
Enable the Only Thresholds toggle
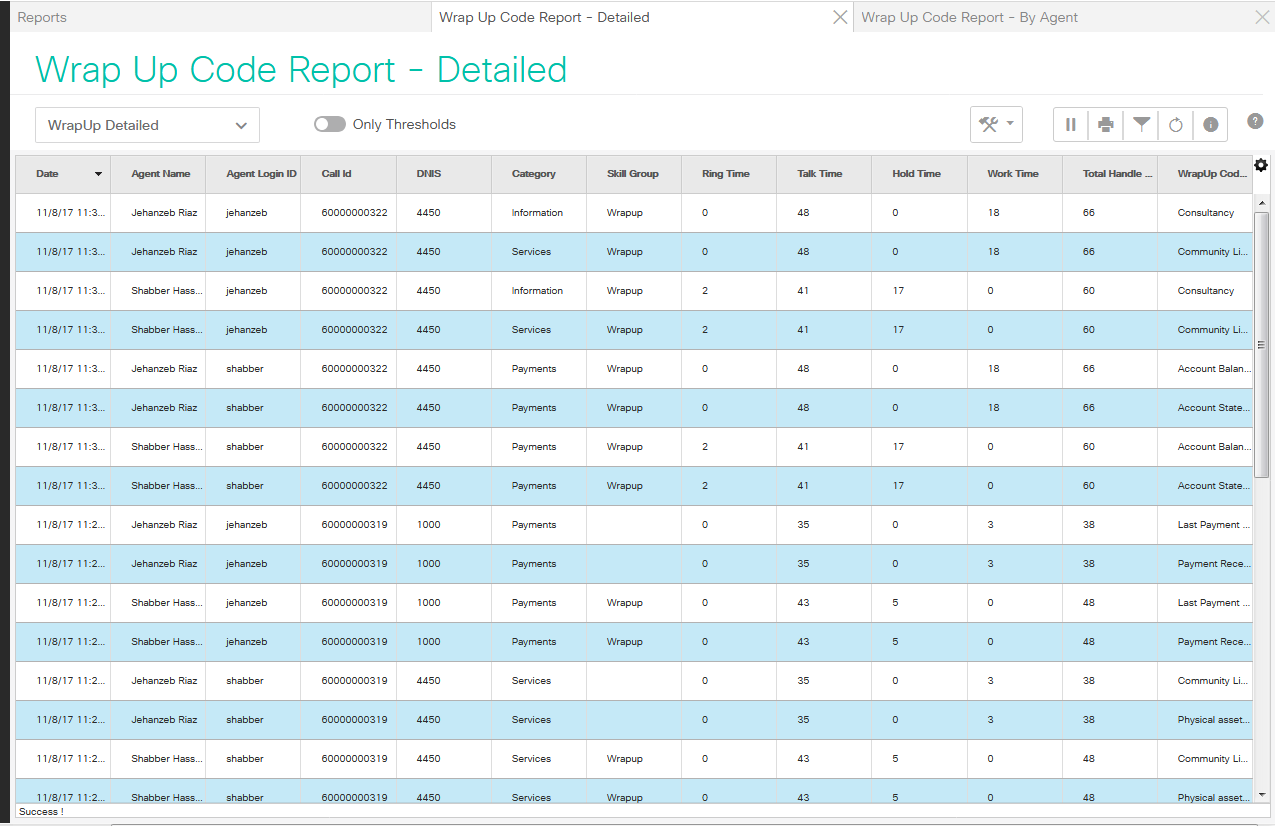329,125
